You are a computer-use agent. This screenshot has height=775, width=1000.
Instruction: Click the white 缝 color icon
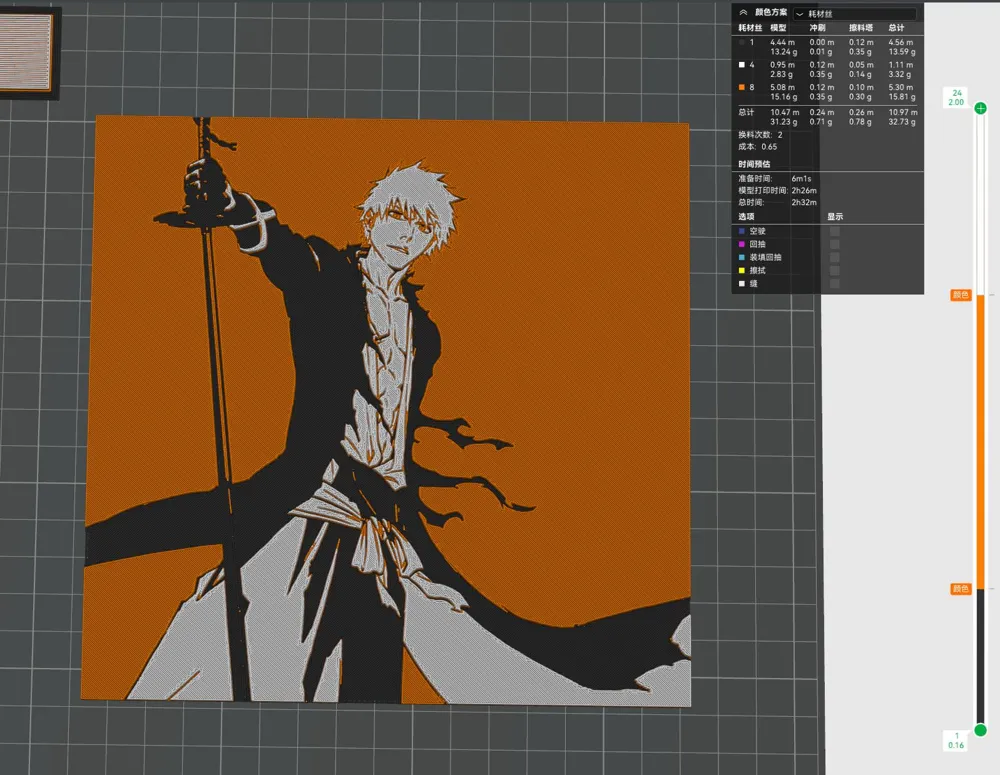click(x=742, y=284)
